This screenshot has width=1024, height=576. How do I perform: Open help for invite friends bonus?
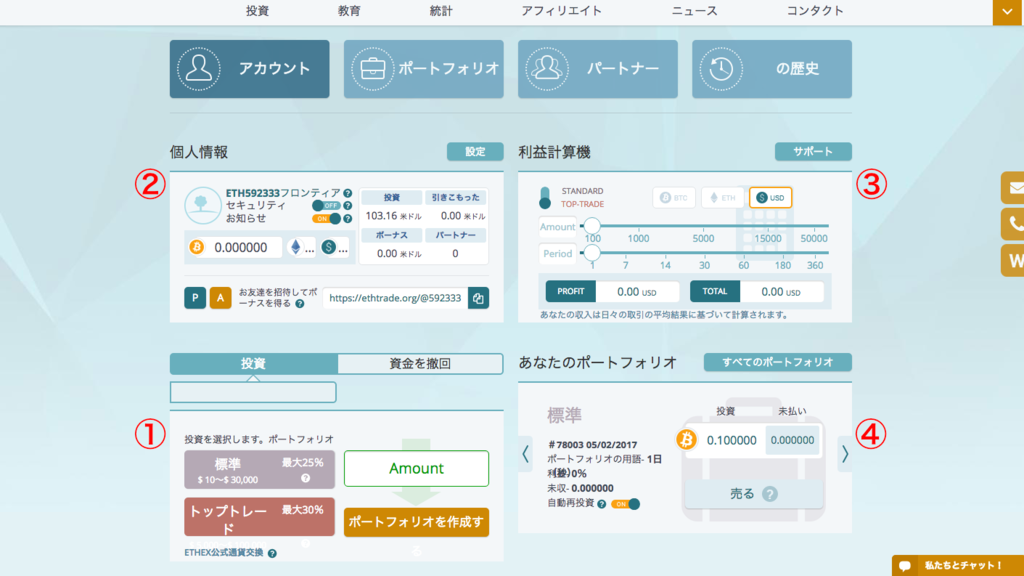point(300,304)
